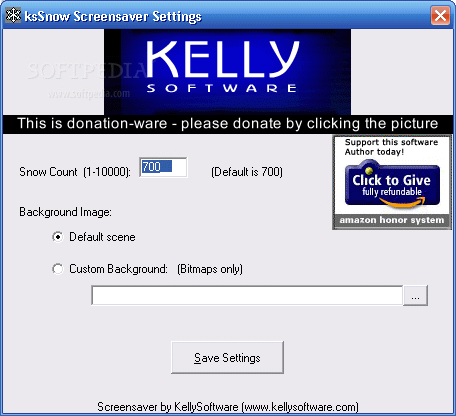Click the Kelly Software banner picture
456x416 pixels.
click(x=227, y=72)
